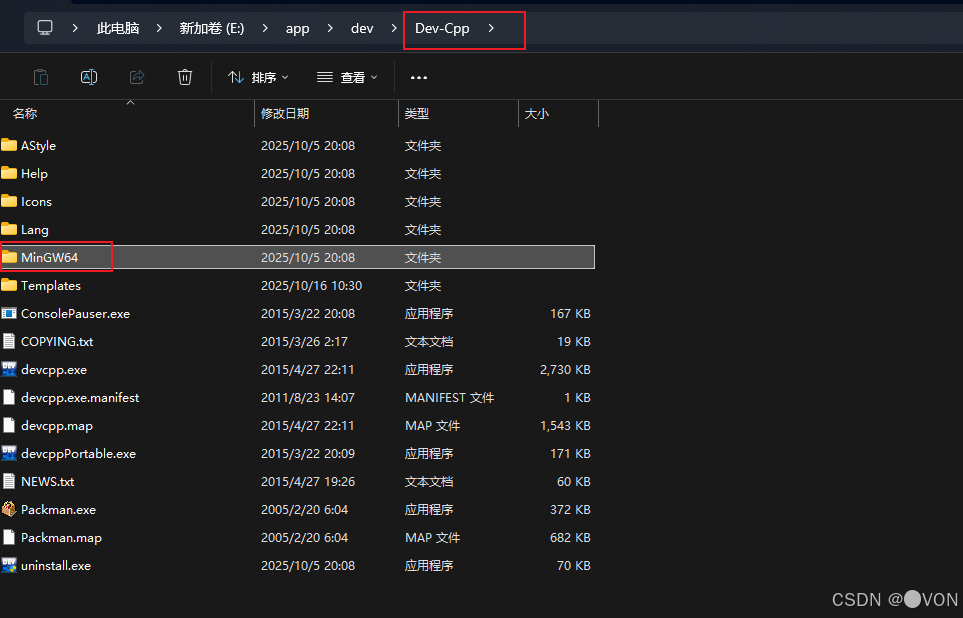Image resolution: width=963 pixels, height=618 pixels.
Task: Click the Help folder icon
Action: [9, 173]
